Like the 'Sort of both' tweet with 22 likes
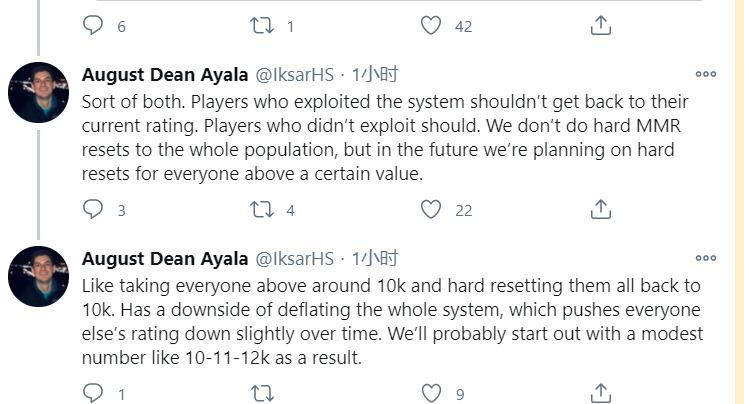Screen dimensions: 744x404 tap(431, 209)
